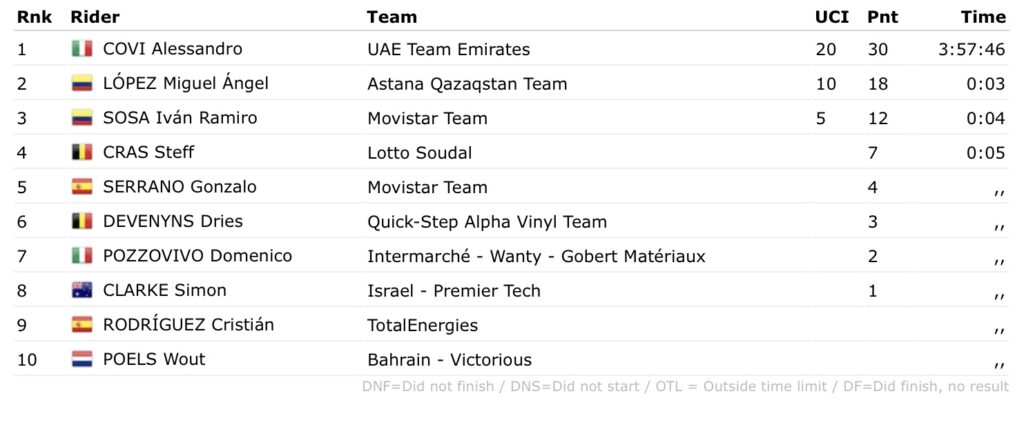Open RODRÍGUEZ Cristián rider page
Image resolution: width=1024 pixels, height=427 pixels.
(188, 325)
